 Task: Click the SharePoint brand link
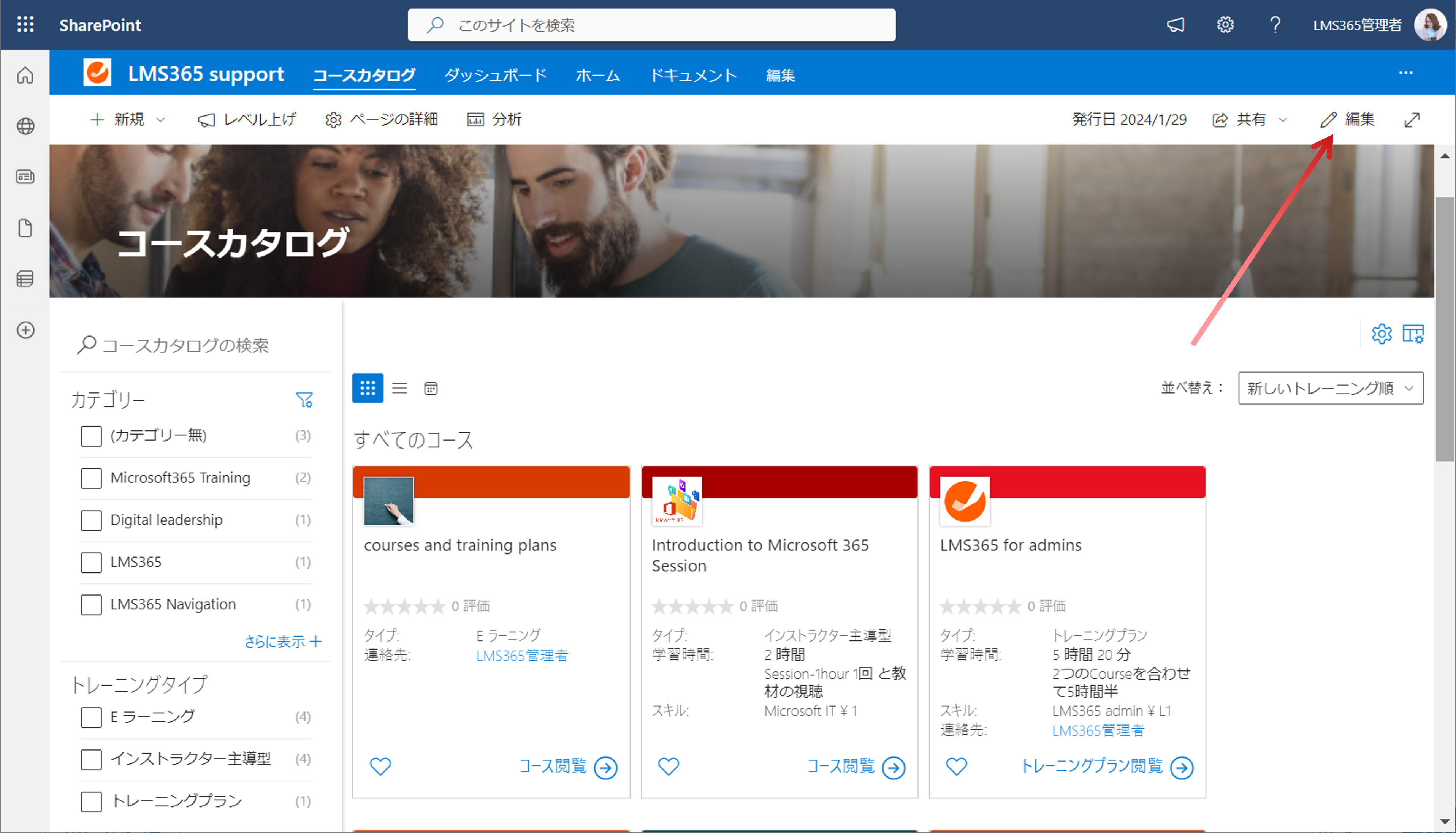click(x=100, y=25)
